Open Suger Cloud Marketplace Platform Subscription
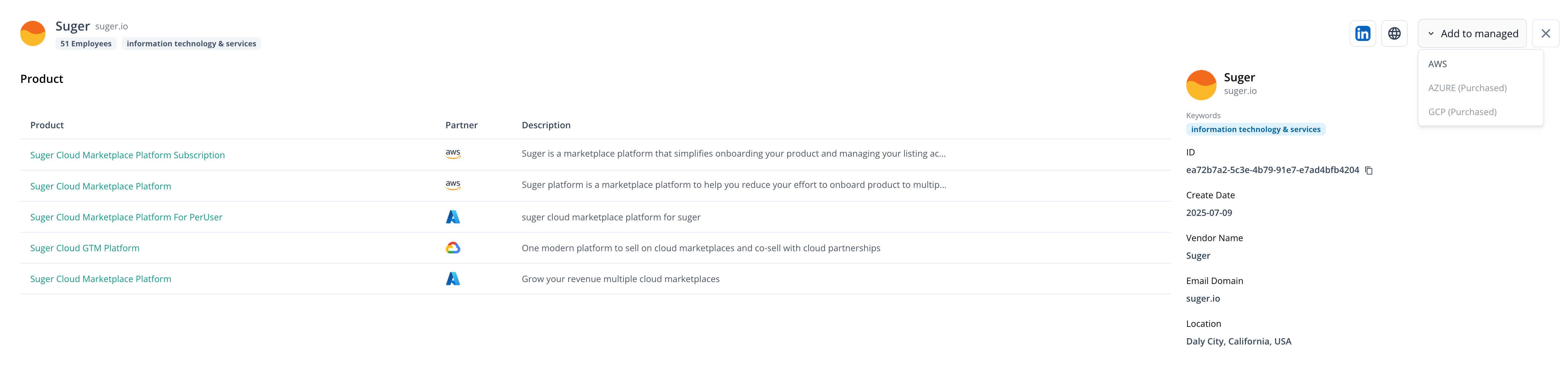1568x370 pixels. 128,154
